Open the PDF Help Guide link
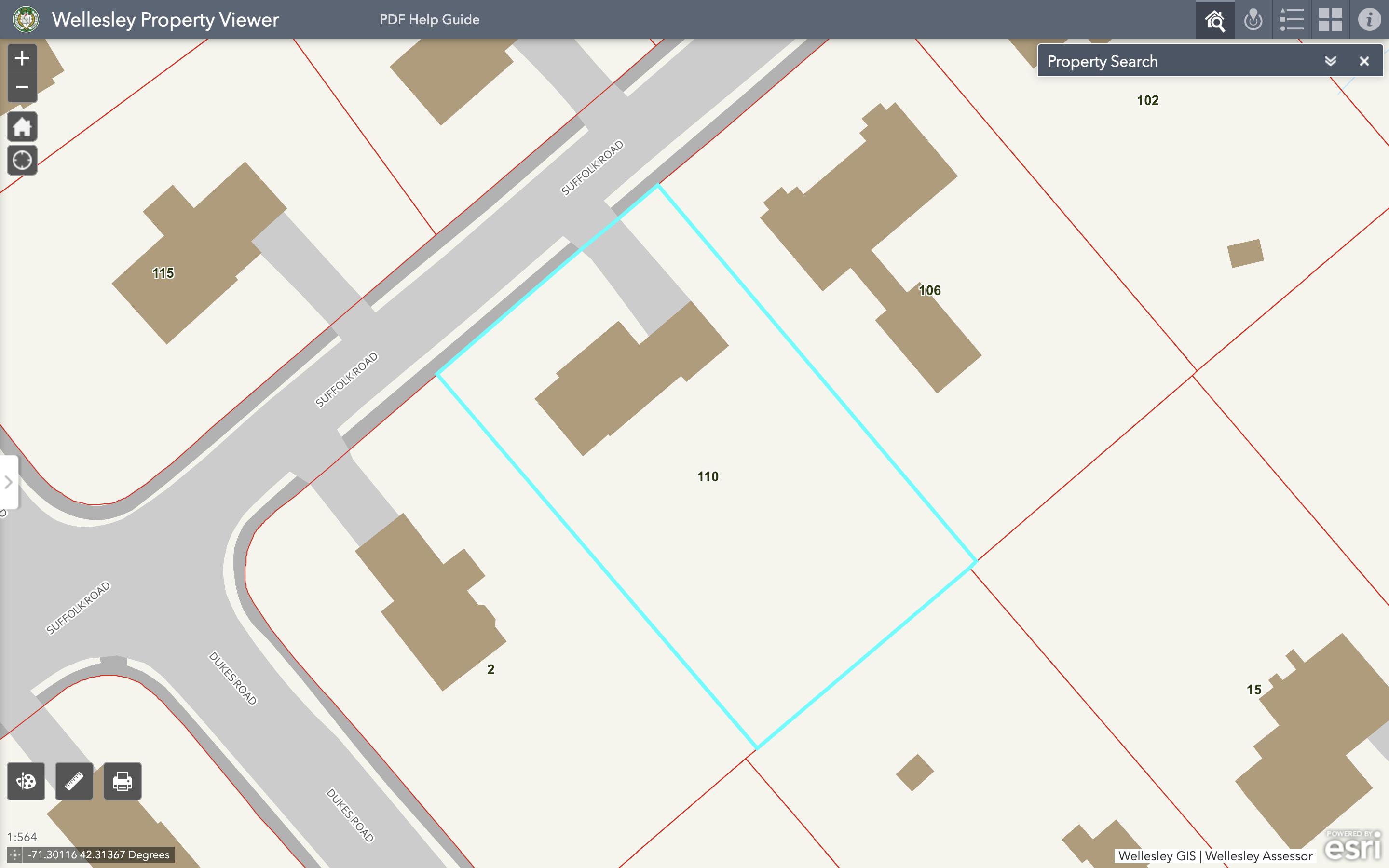 coord(429,19)
